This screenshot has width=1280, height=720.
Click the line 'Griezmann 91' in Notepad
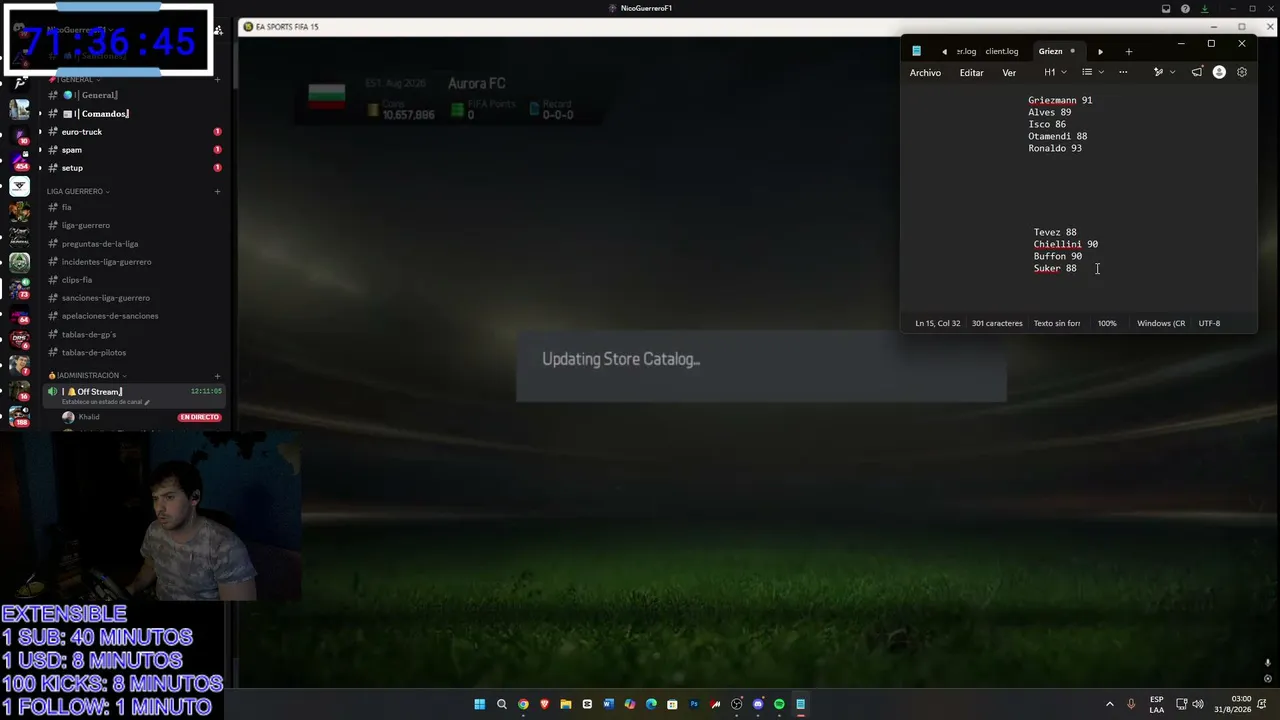[1060, 100]
